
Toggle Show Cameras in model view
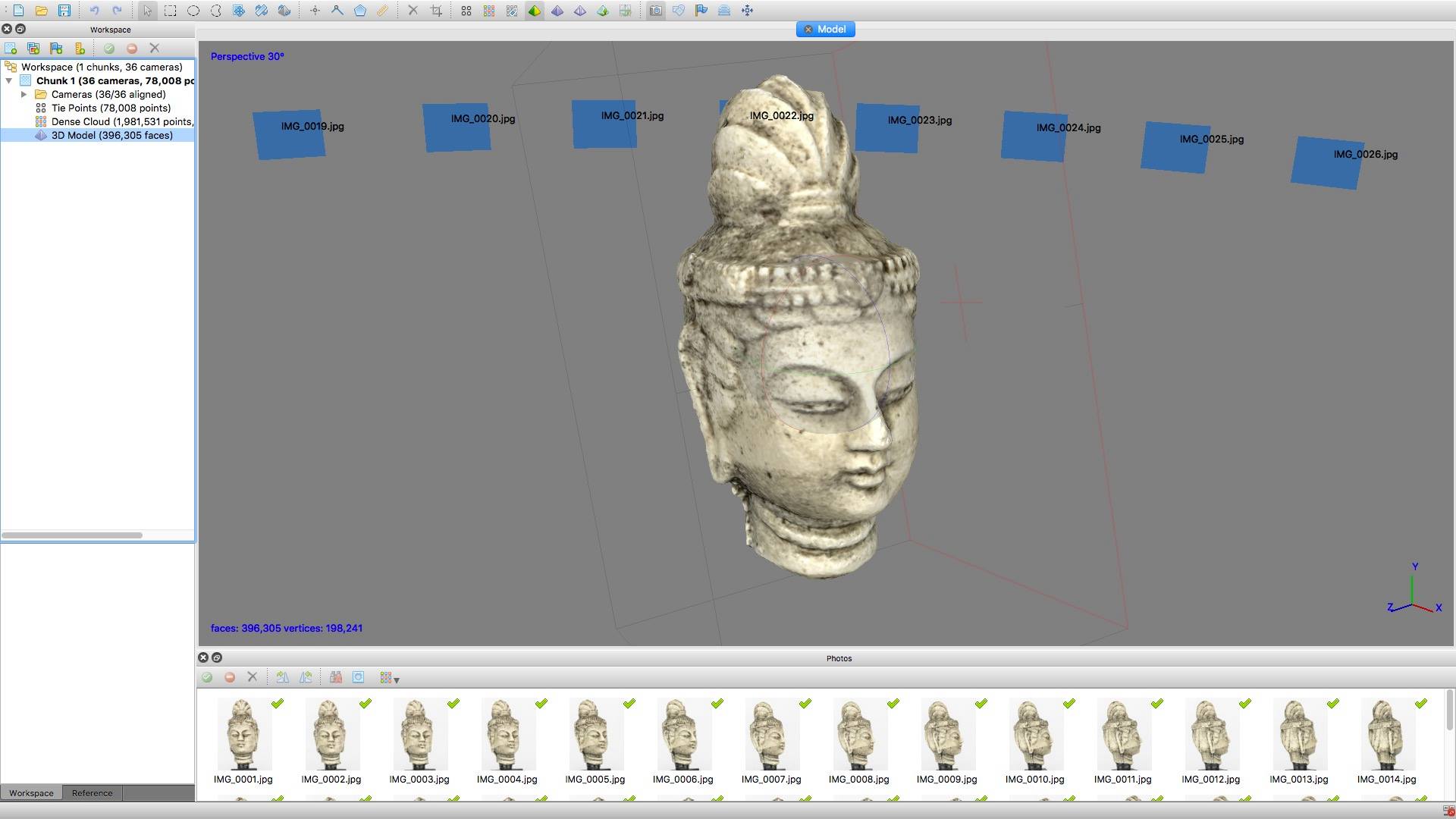(656, 11)
